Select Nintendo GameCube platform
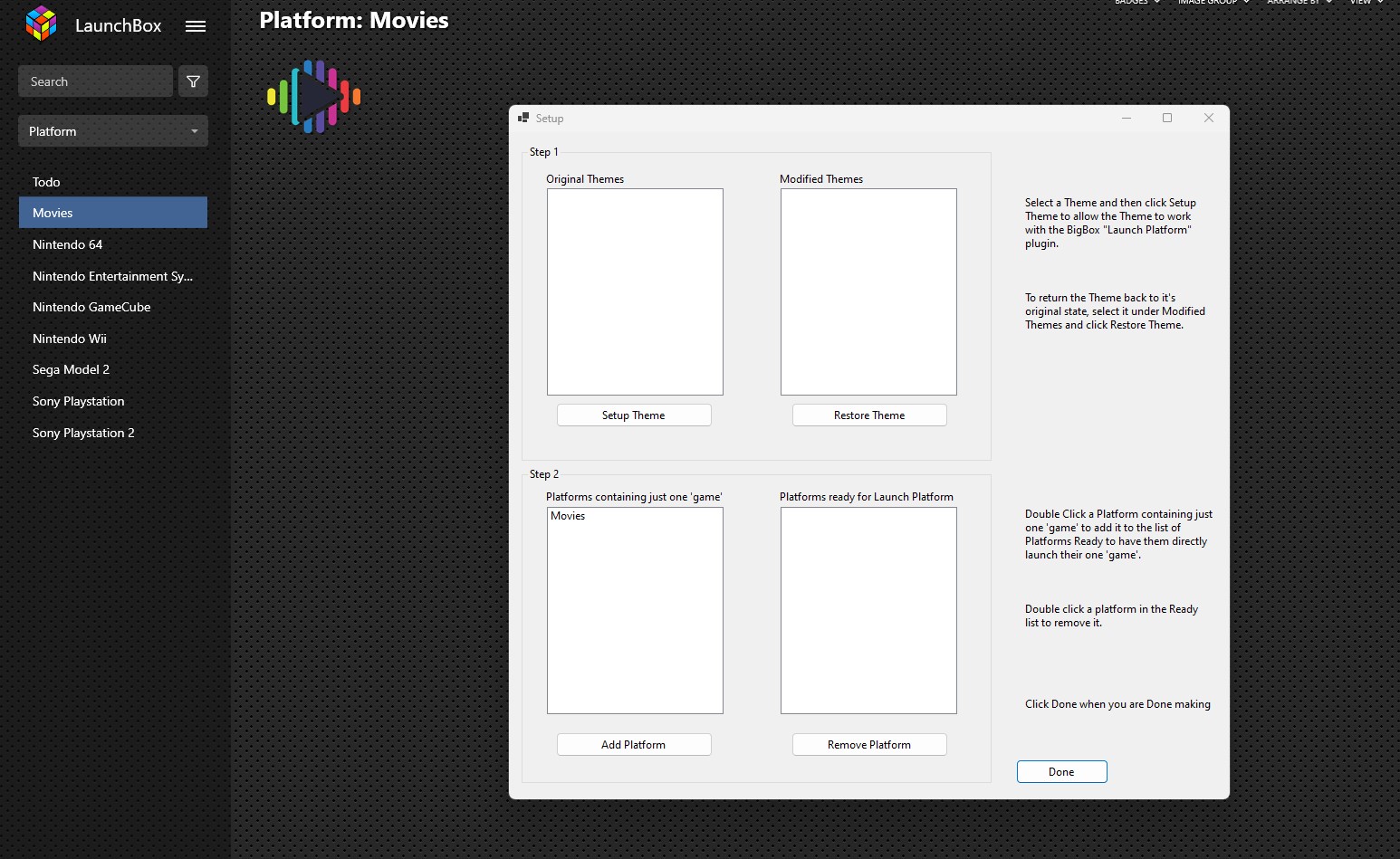Viewport: 1400px width, 859px height. pos(113,307)
